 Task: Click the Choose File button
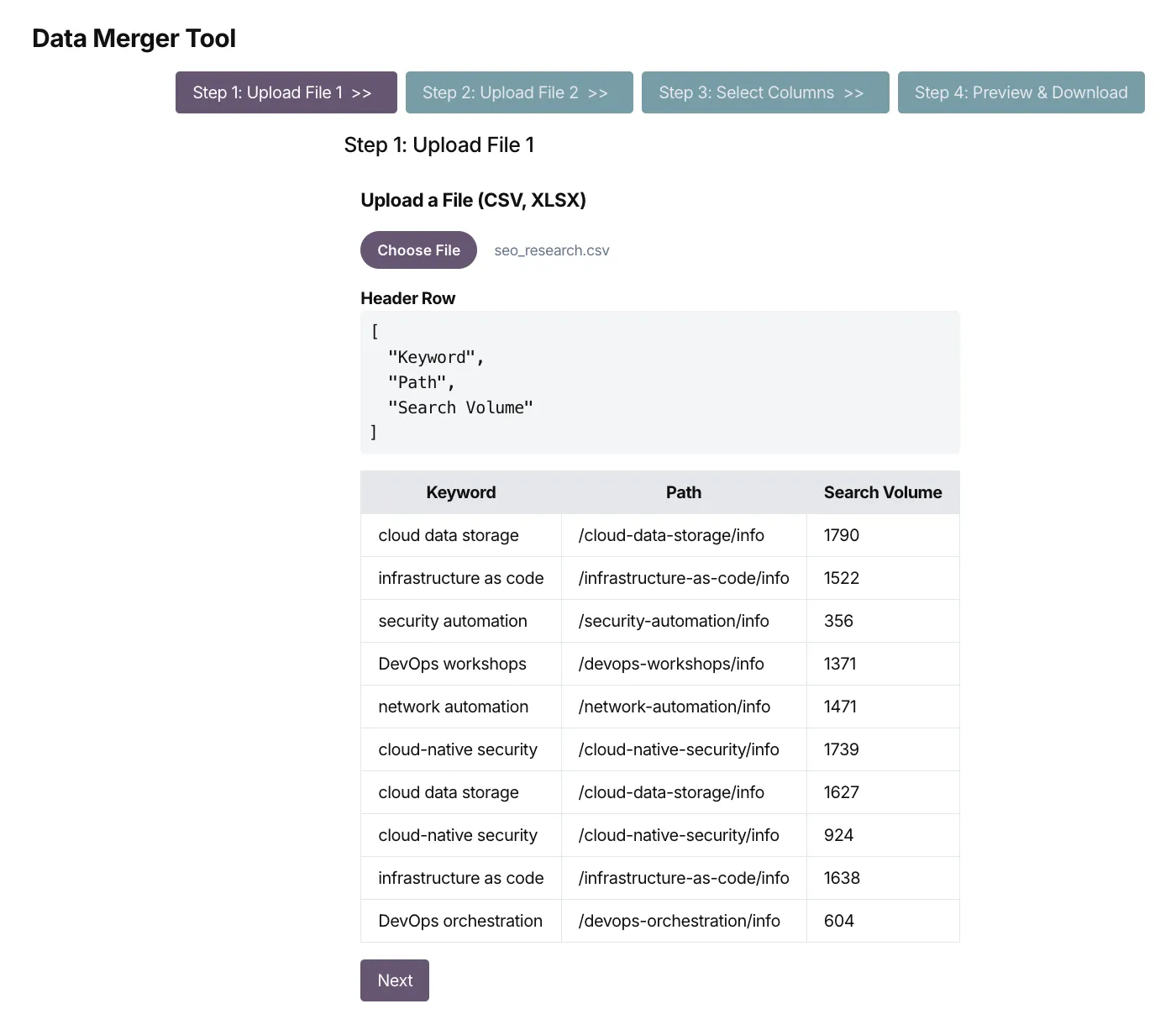(418, 250)
